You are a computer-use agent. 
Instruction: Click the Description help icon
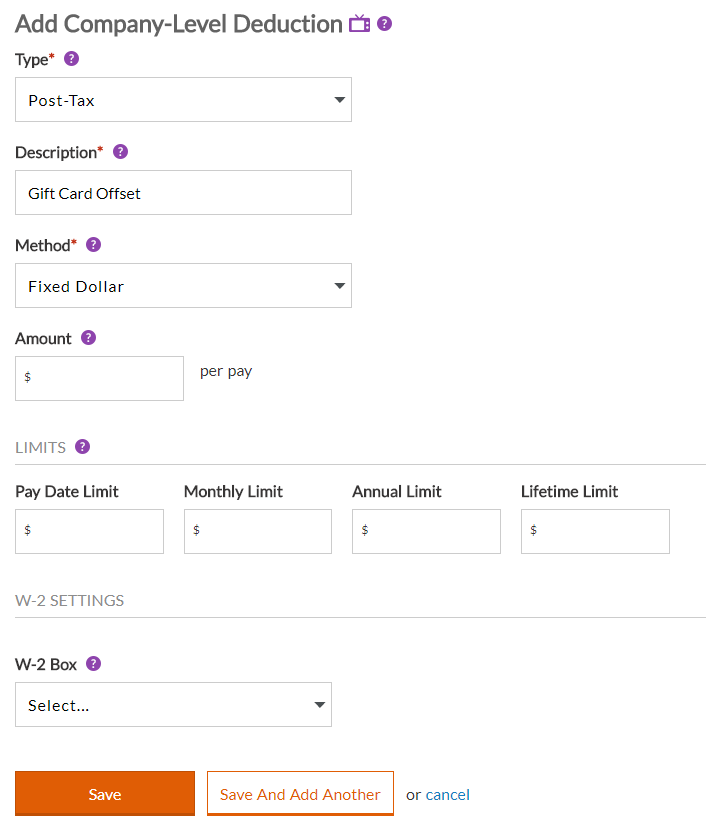click(x=120, y=152)
